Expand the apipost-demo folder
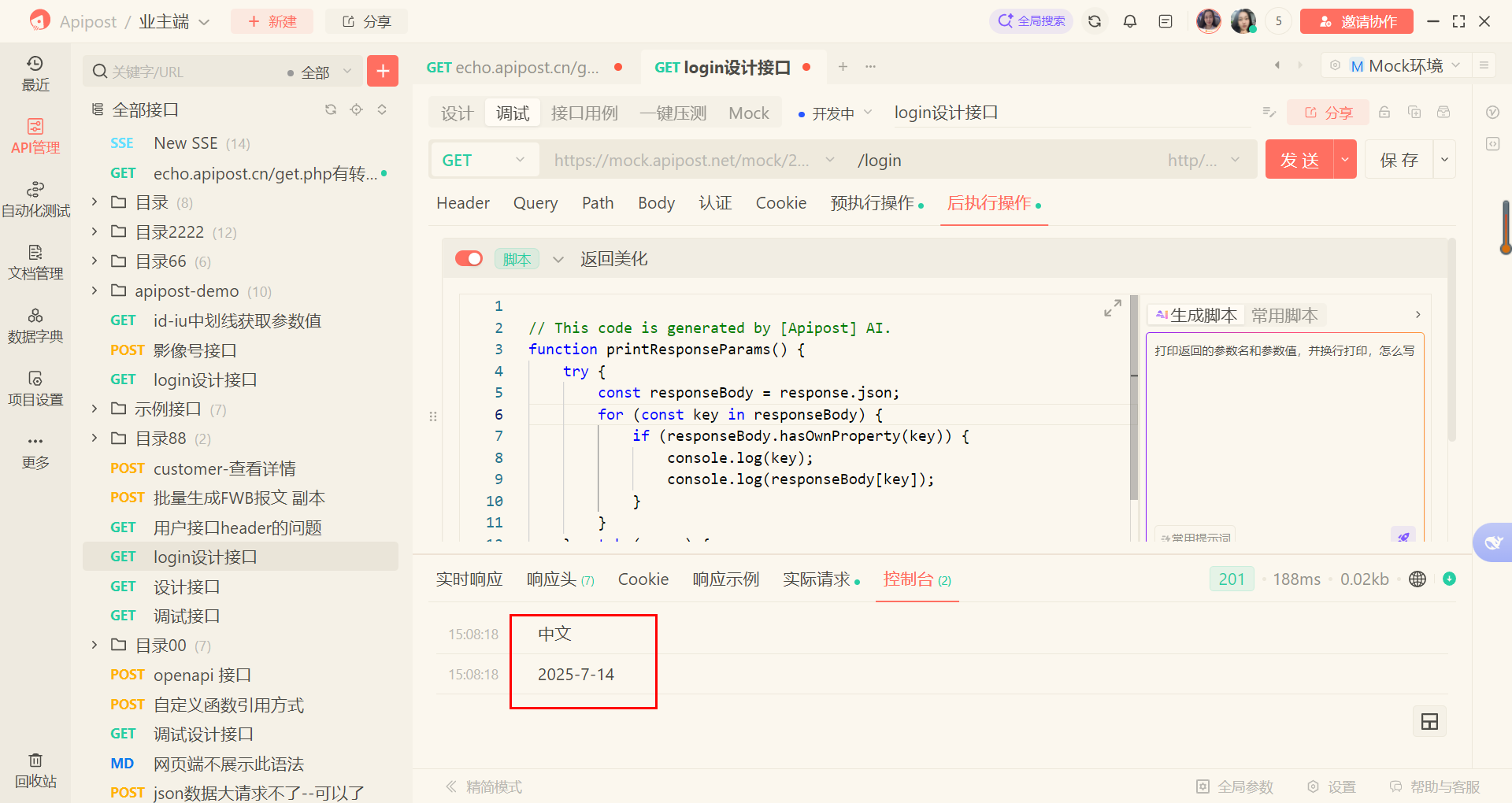1512x803 pixels. coord(94,290)
